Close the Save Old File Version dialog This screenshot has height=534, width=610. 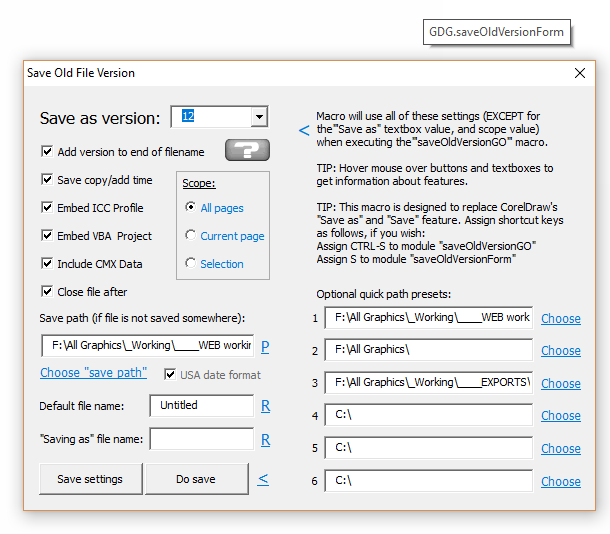pos(580,73)
